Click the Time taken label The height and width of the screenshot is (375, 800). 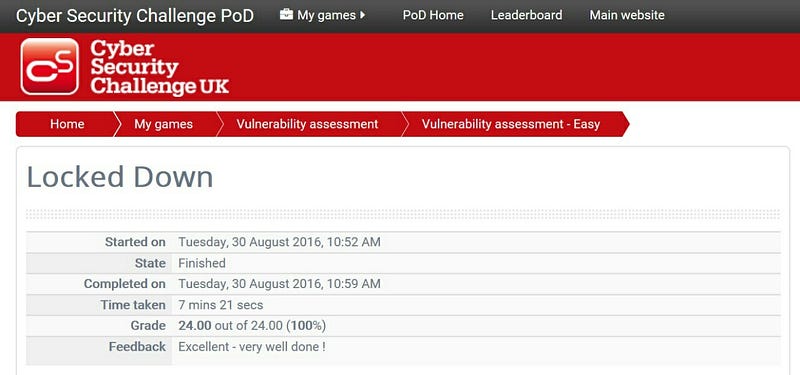pos(133,305)
